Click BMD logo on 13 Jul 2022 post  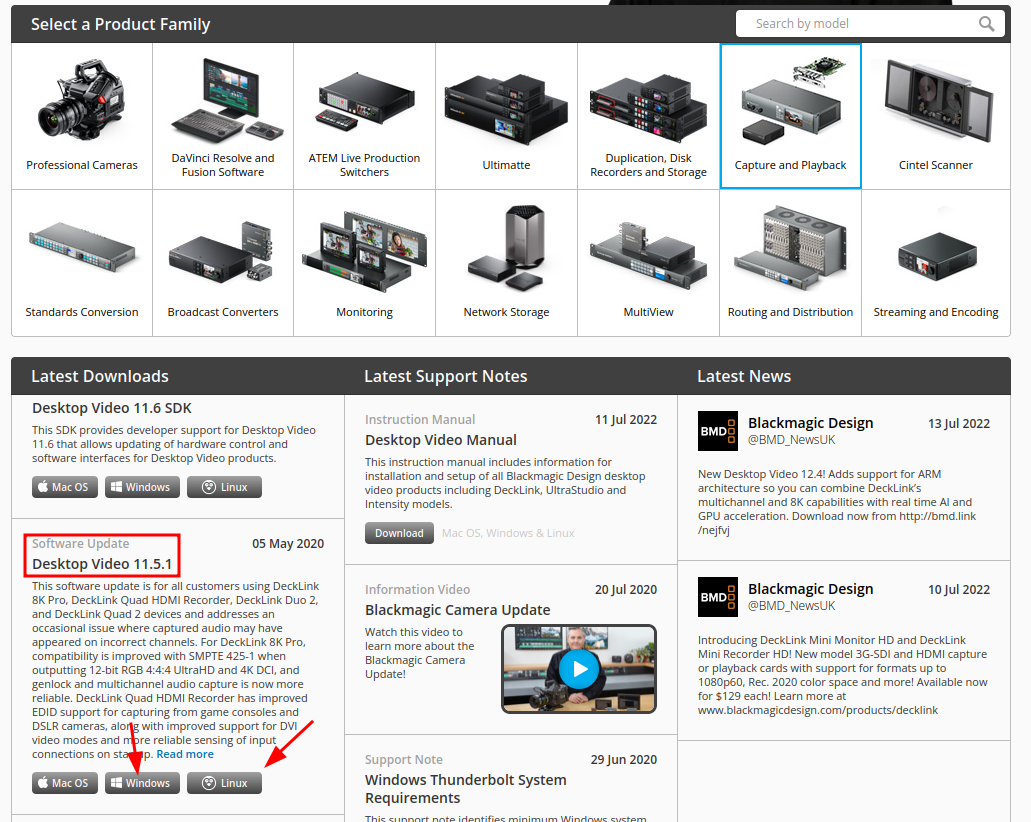[717, 431]
